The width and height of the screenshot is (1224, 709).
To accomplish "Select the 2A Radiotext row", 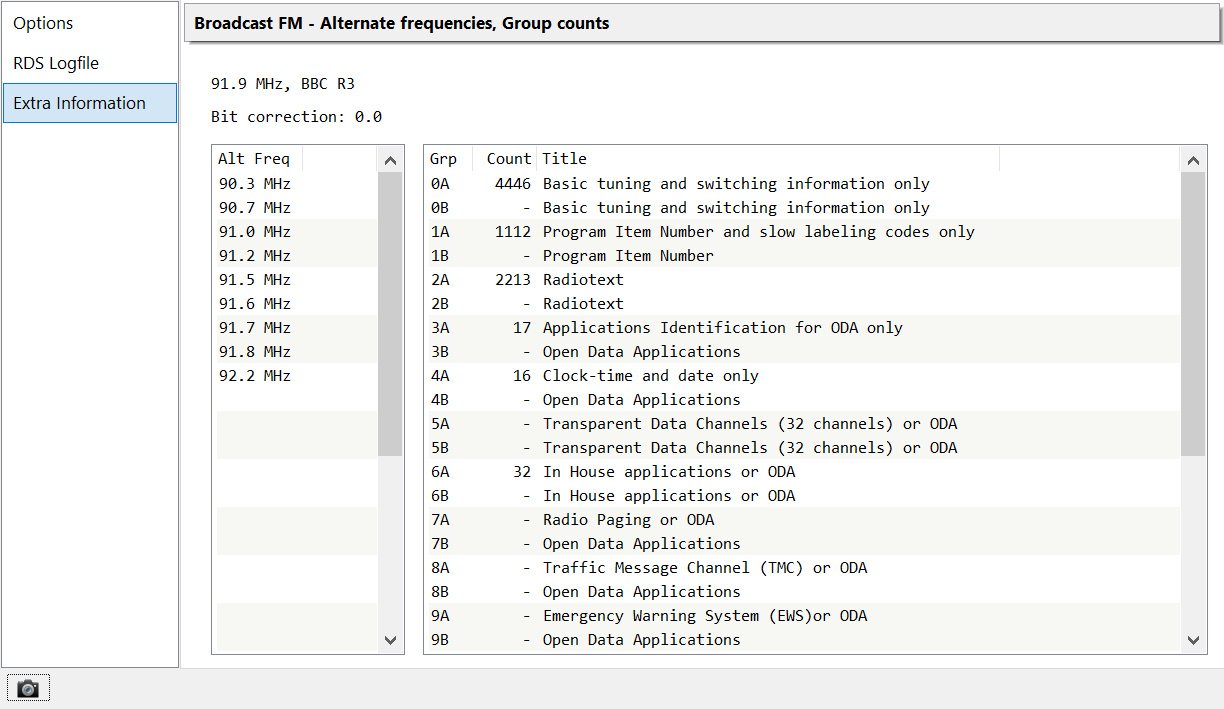I will (x=583, y=280).
